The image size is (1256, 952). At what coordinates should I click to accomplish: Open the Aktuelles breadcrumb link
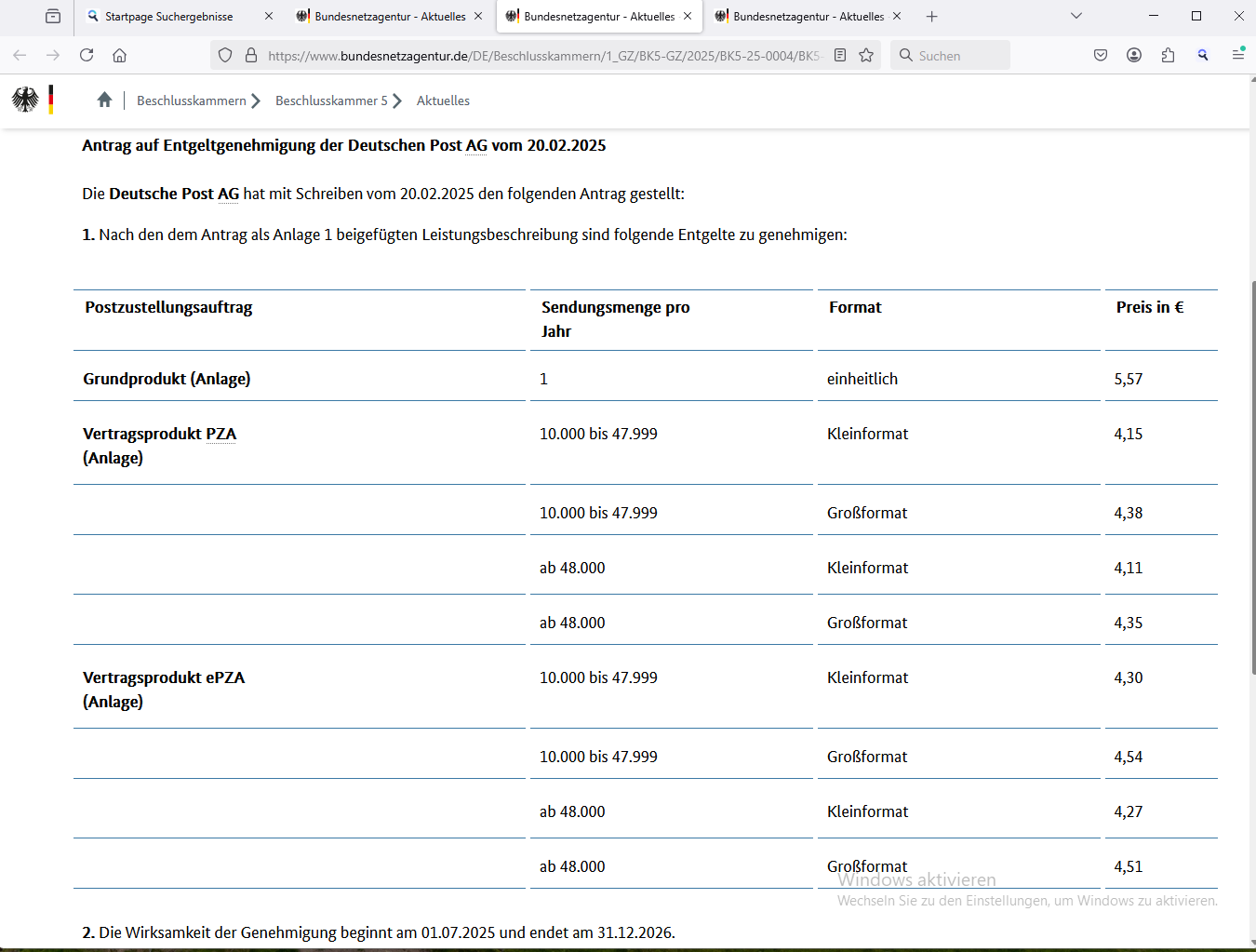[x=443, y=101]
